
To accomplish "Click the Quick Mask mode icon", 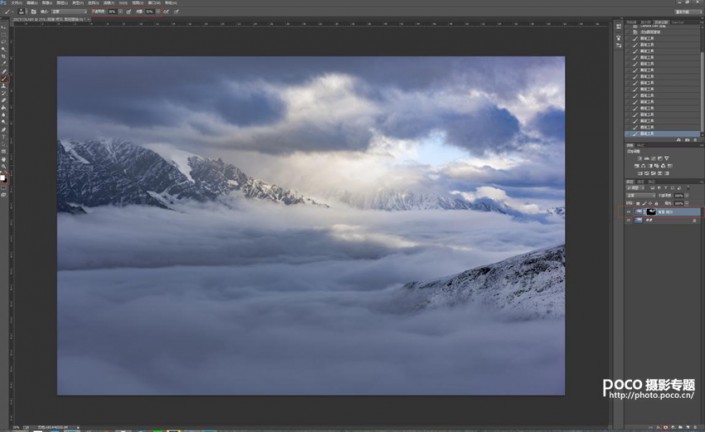I will pos(4,189).
